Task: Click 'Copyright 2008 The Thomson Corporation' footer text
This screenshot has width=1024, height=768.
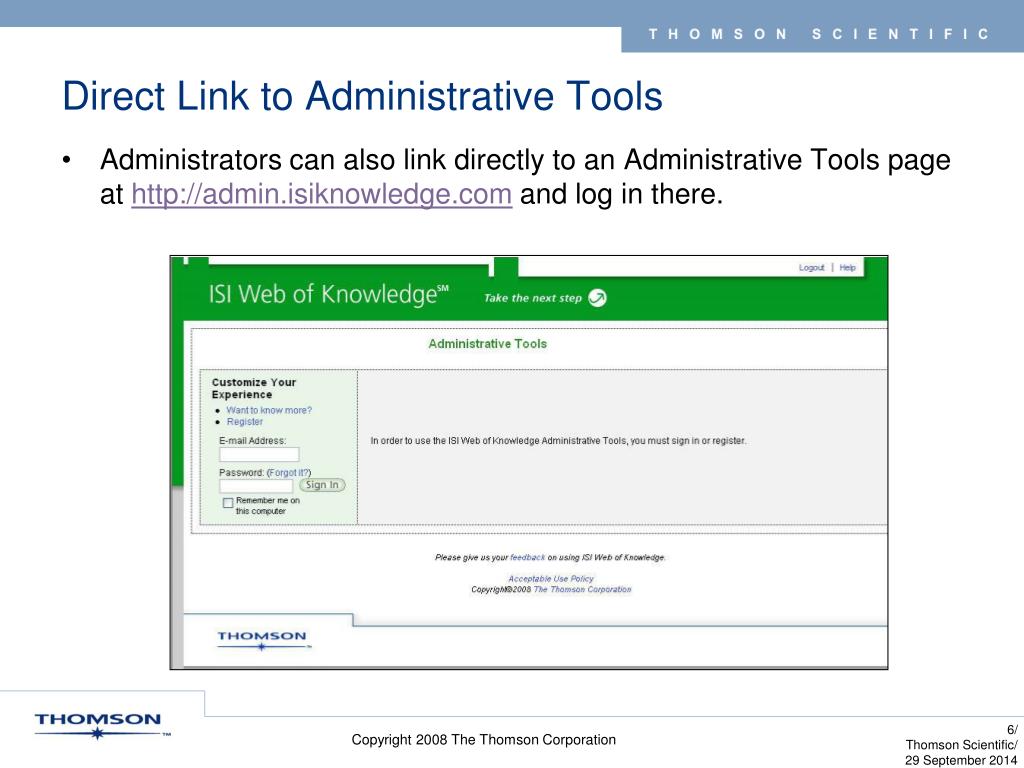Action: (483, 740)
